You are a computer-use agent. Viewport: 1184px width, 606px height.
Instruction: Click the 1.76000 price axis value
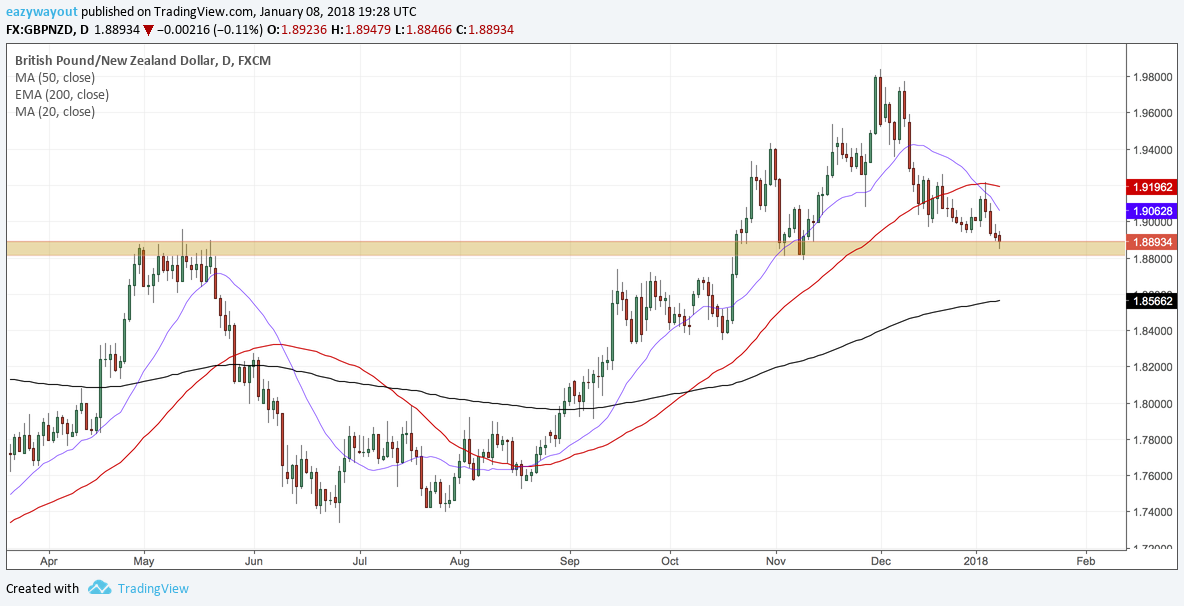[1152, 476]
